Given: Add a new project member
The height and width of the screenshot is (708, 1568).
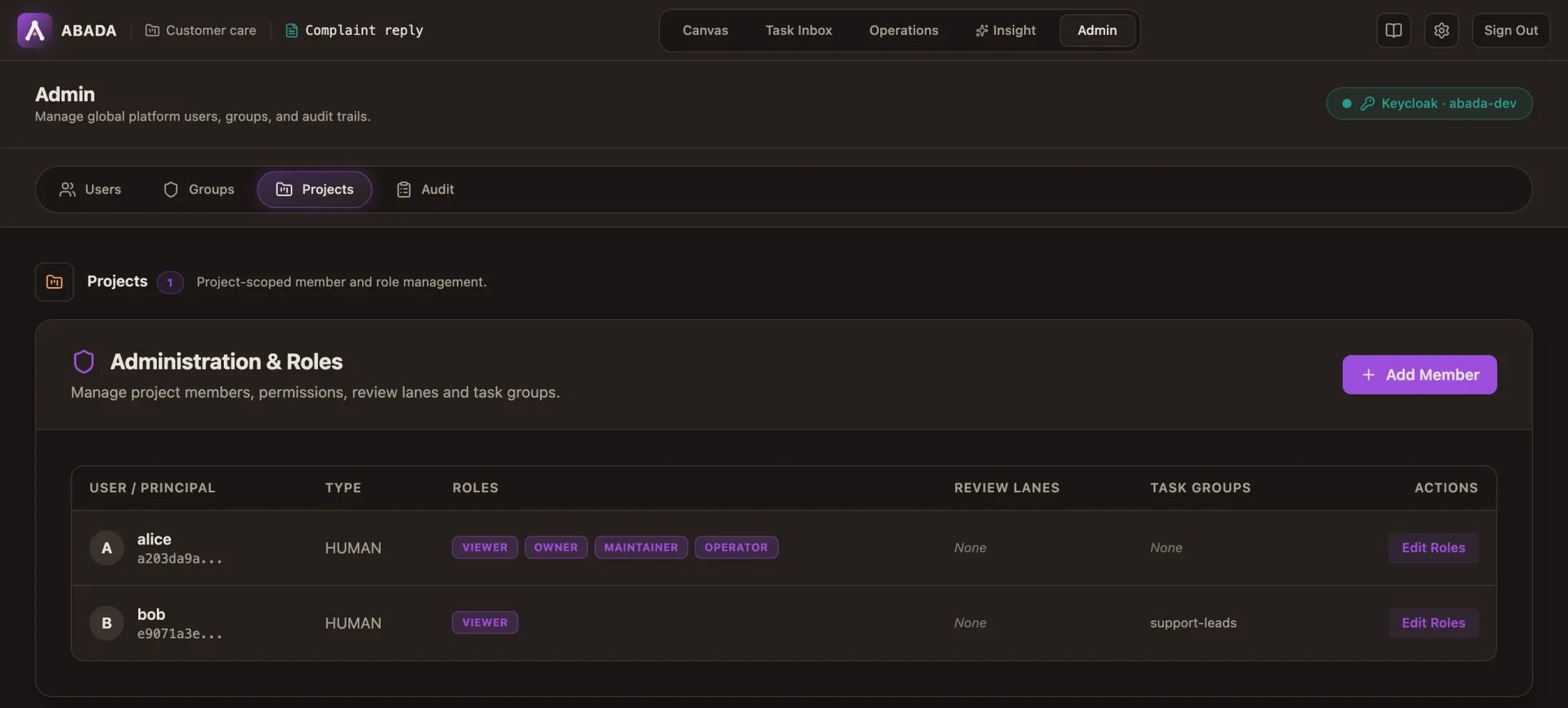Looking at the screenshot, I should [x=1420, y=375].
